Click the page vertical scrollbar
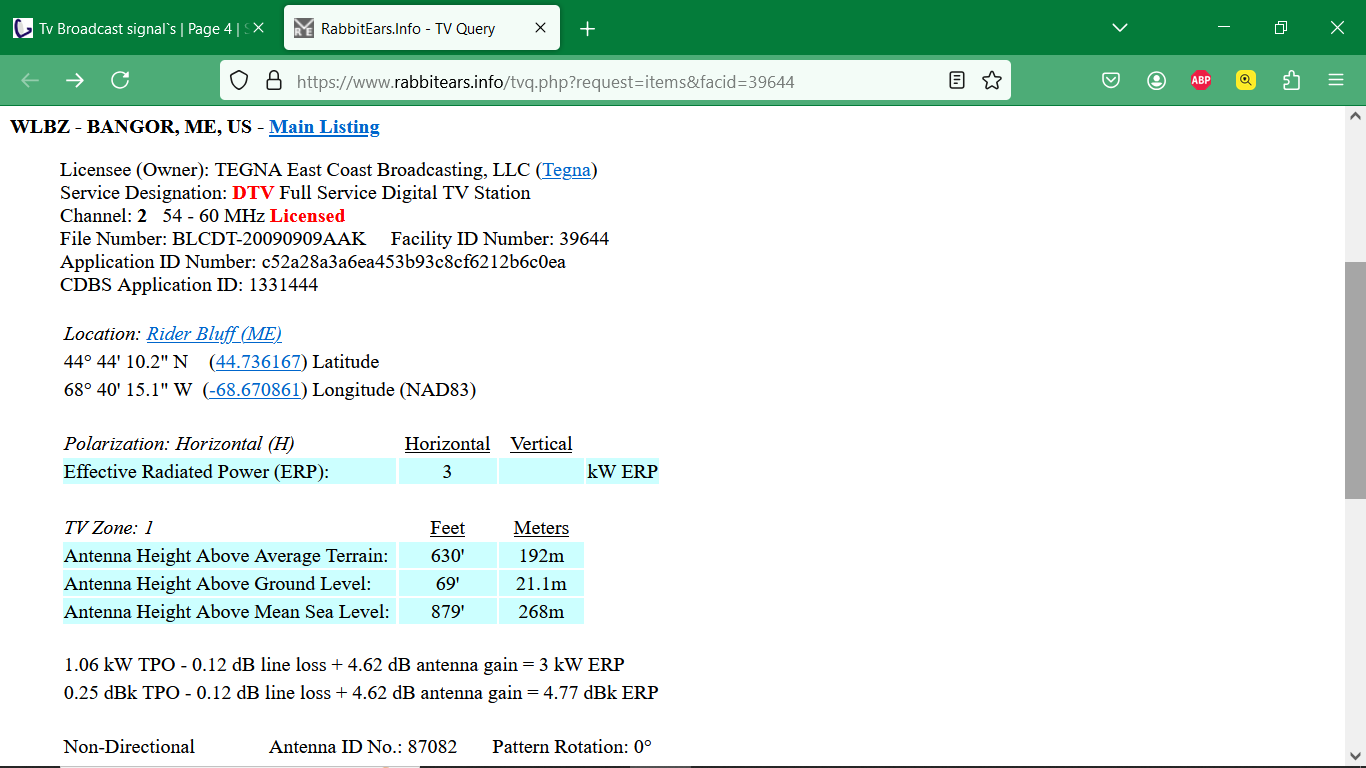Image resolution: width=1366 pixels, height=768 pixels. [1355, 380]
